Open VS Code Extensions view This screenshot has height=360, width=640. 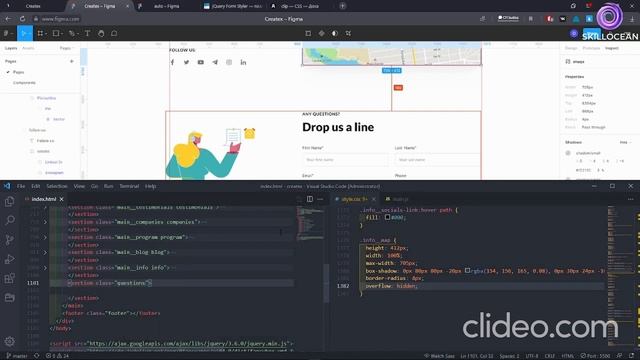tap(9, 278)
